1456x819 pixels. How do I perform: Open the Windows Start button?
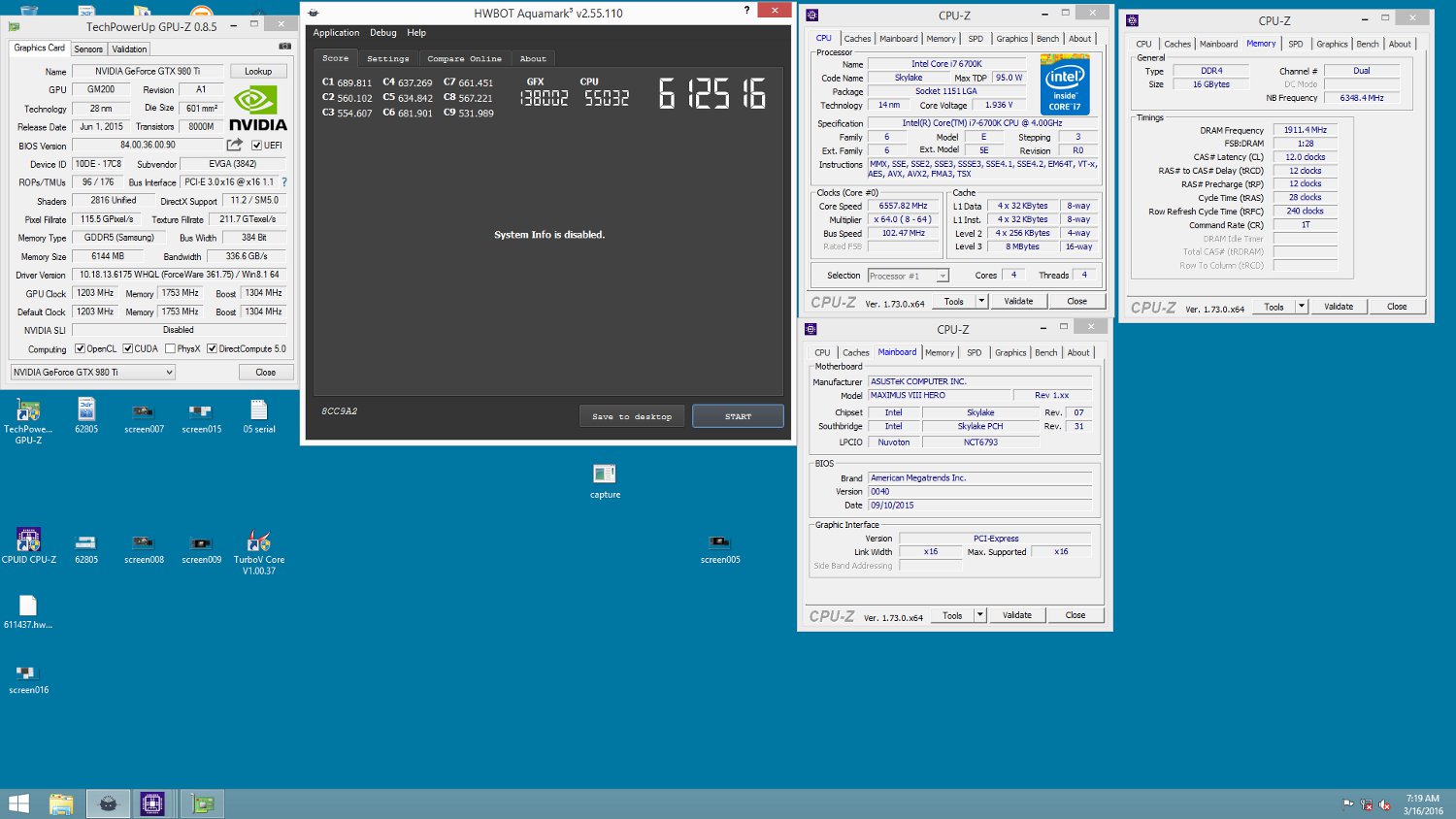click(18, 803)
